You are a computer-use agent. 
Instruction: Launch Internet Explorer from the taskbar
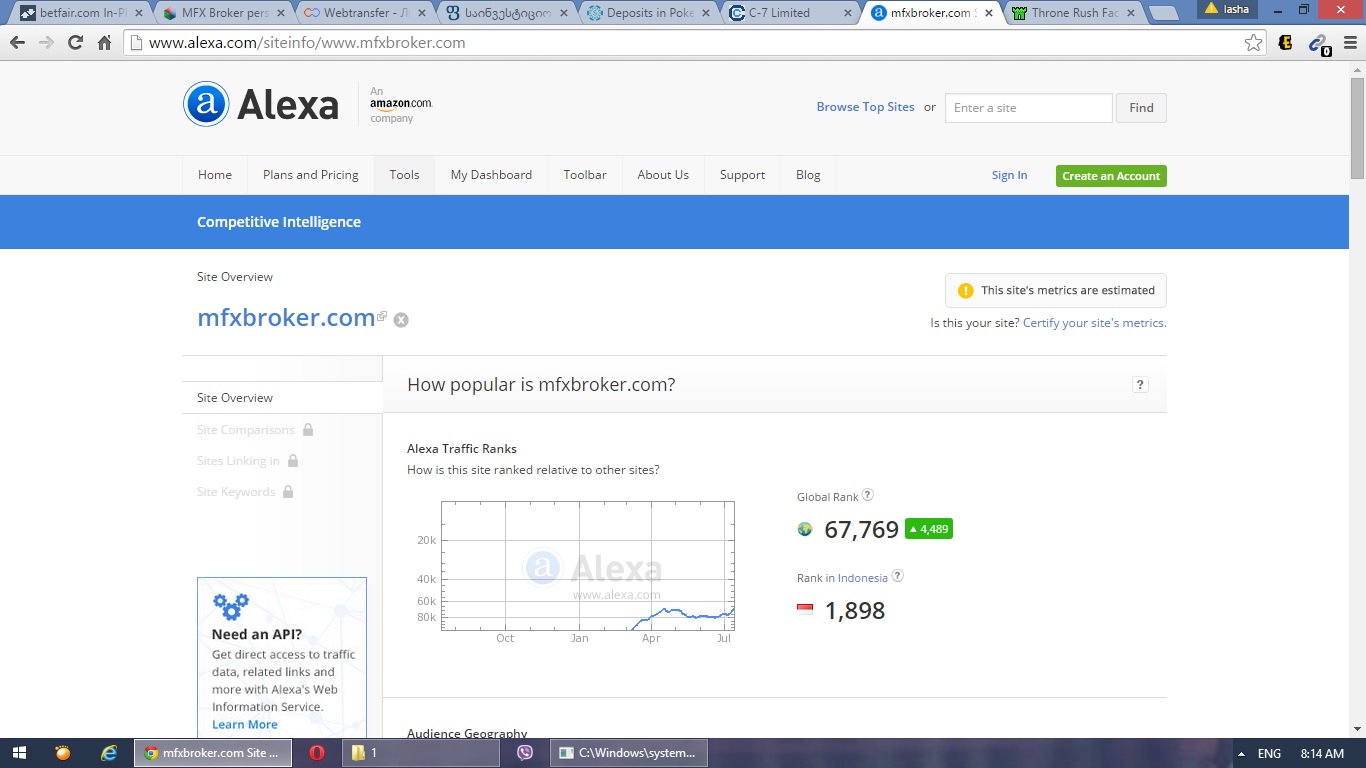[x=109, y=753]
